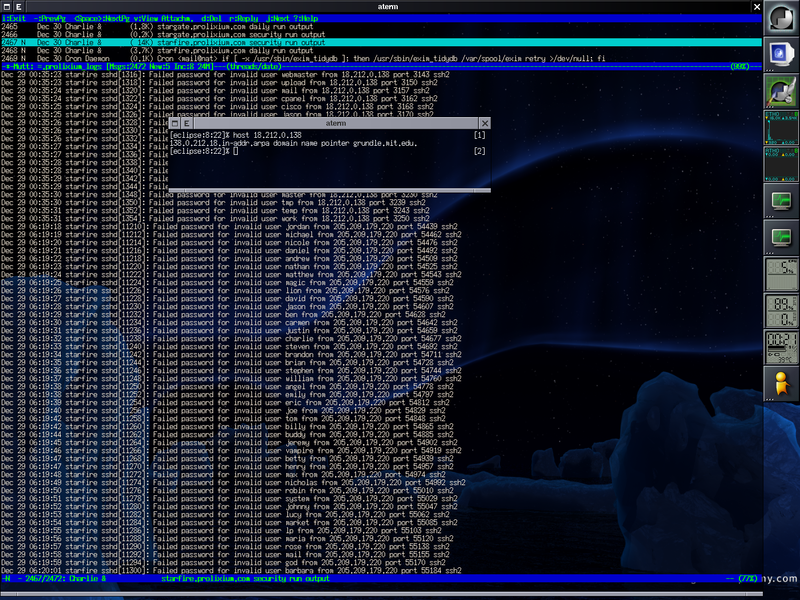
Task: Close the main aterm window
Action: 757,7
